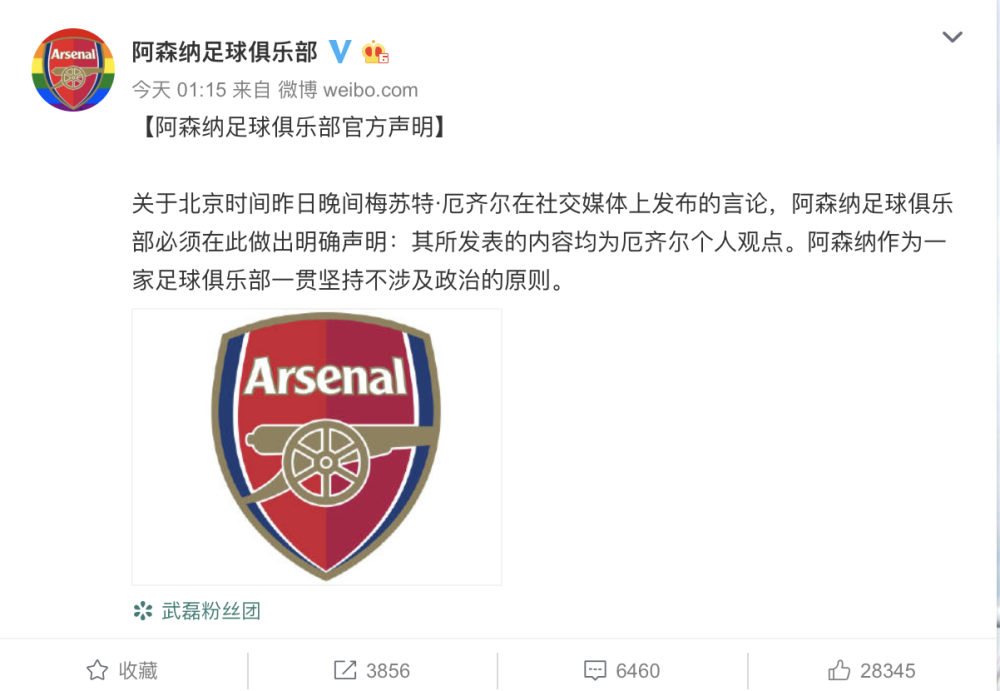The image size is (1000, 691).
Task: Open account name 阿森纳足球俱乐部 profile
Action: coord(224,52)
